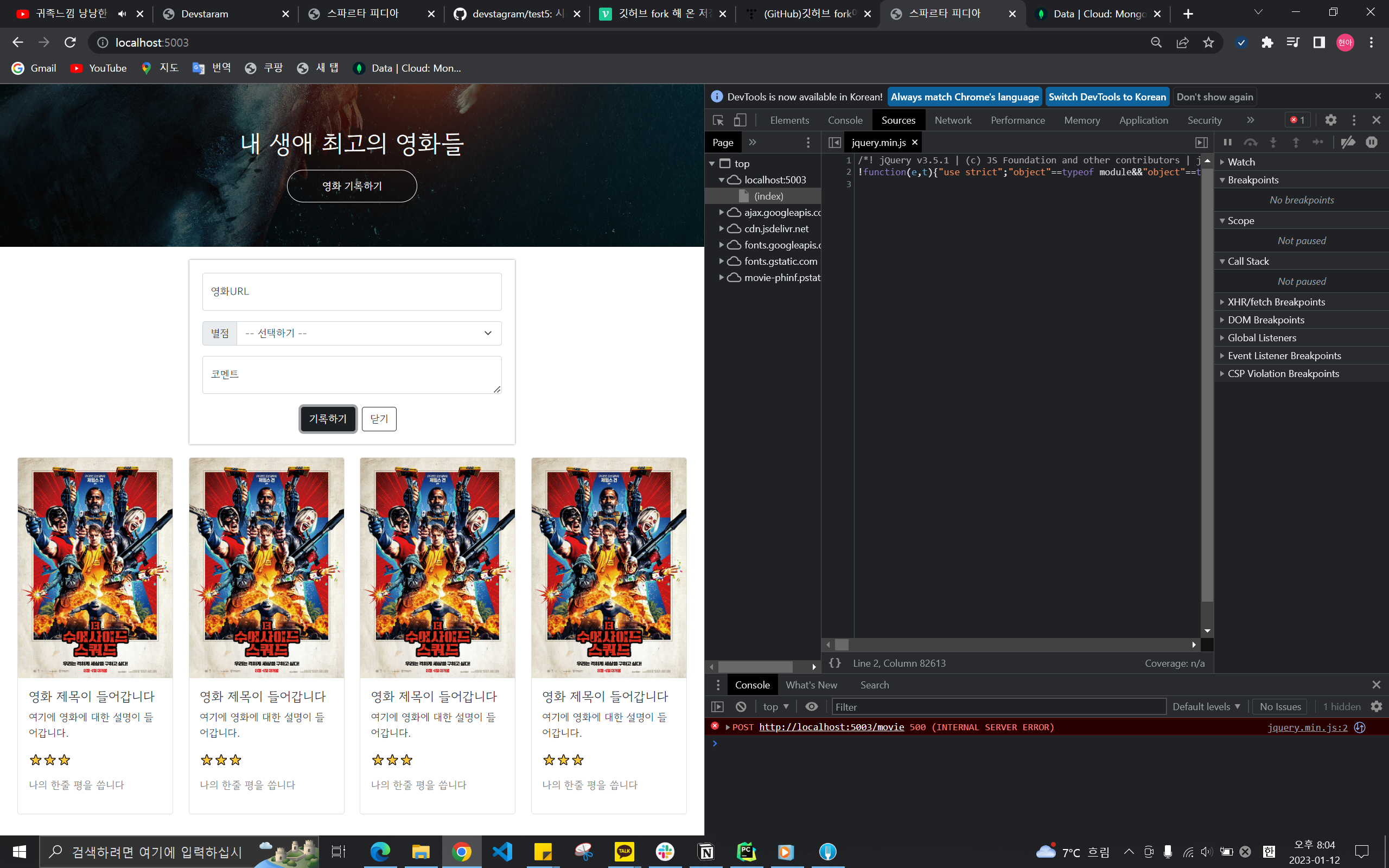Click the step debugger arrow icon
The image size is (1389, 868).
tap(1318, 142)
